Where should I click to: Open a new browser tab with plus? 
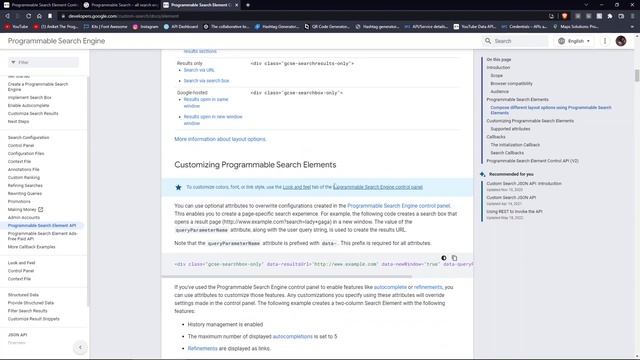point(248,5)
